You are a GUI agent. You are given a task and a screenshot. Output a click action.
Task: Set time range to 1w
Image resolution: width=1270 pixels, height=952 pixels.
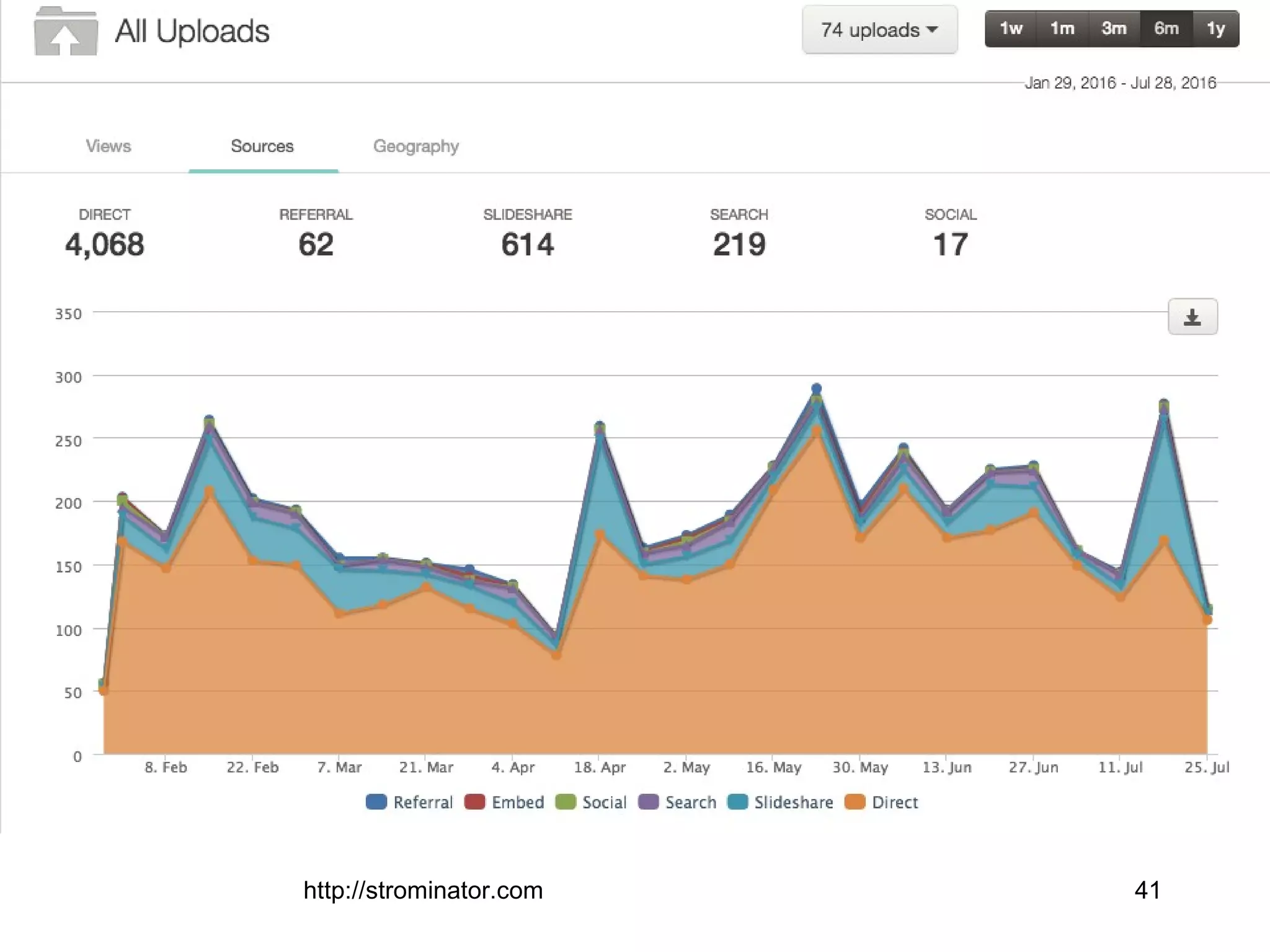click(1010, 29)
